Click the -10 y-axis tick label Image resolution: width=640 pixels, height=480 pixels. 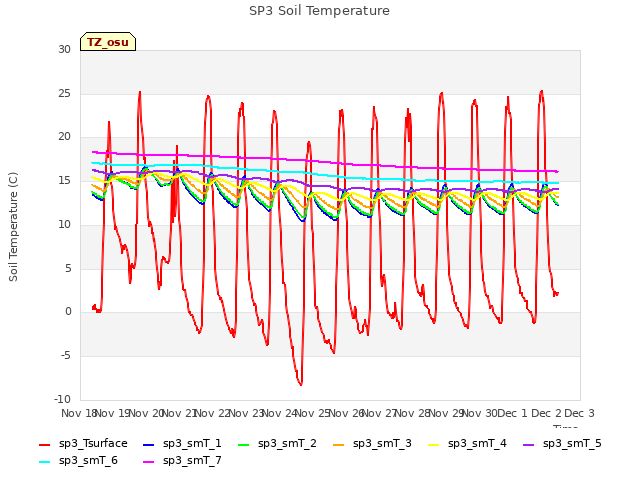(x=62, y=399)
